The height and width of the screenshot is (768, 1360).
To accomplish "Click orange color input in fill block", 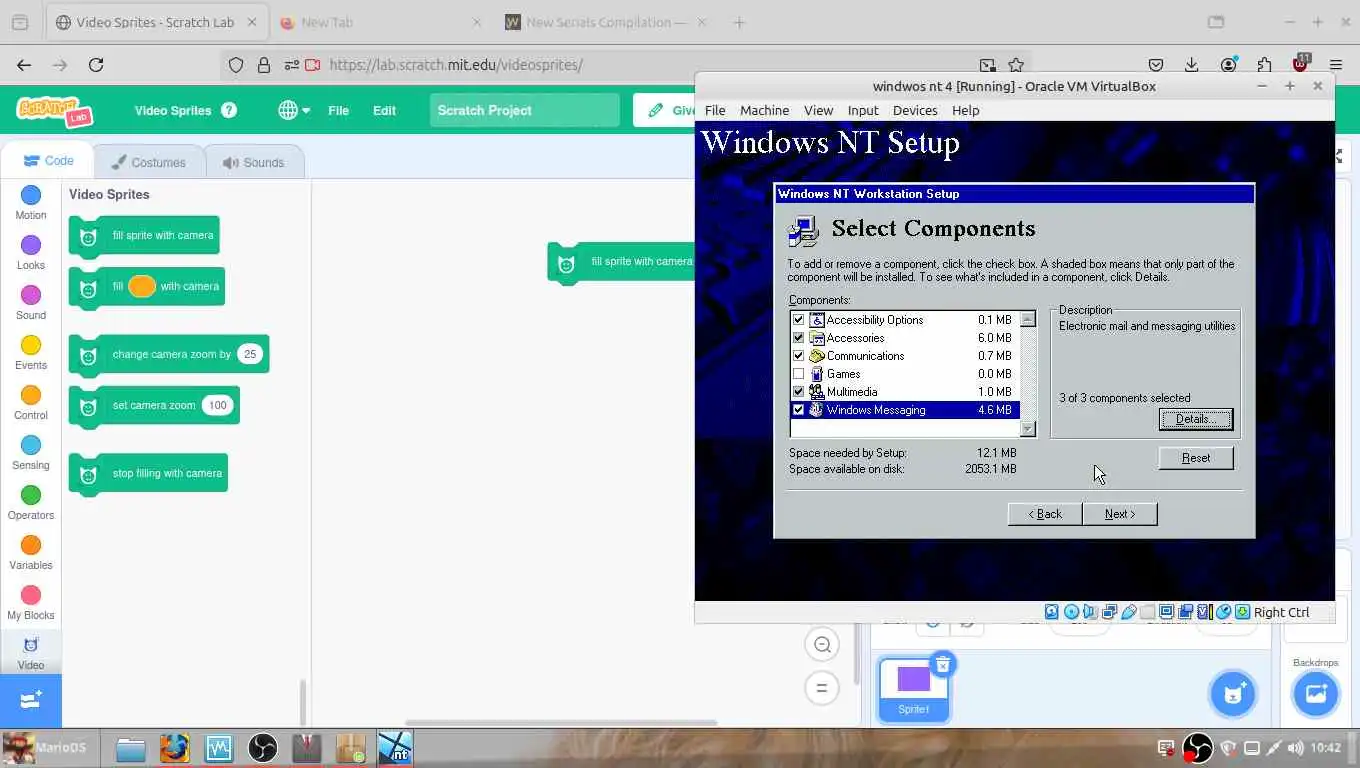I will (142, 286).
